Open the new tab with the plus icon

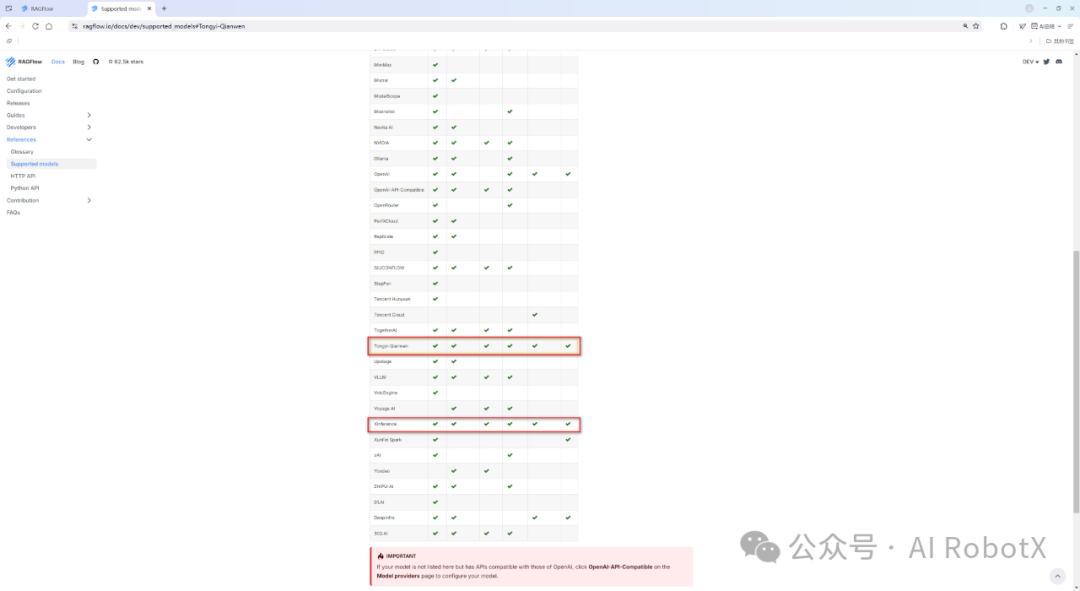[x=164, y=8]
